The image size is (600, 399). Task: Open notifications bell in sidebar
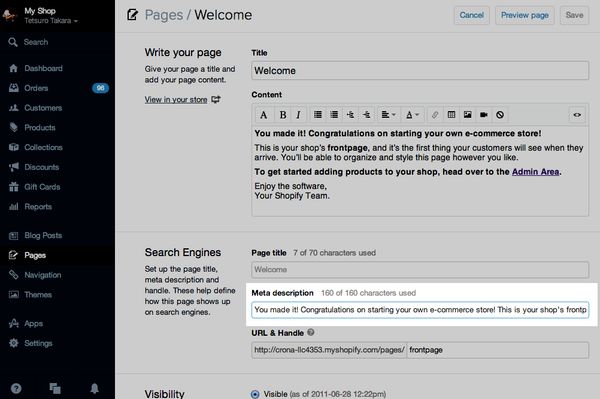click(95, 388)
